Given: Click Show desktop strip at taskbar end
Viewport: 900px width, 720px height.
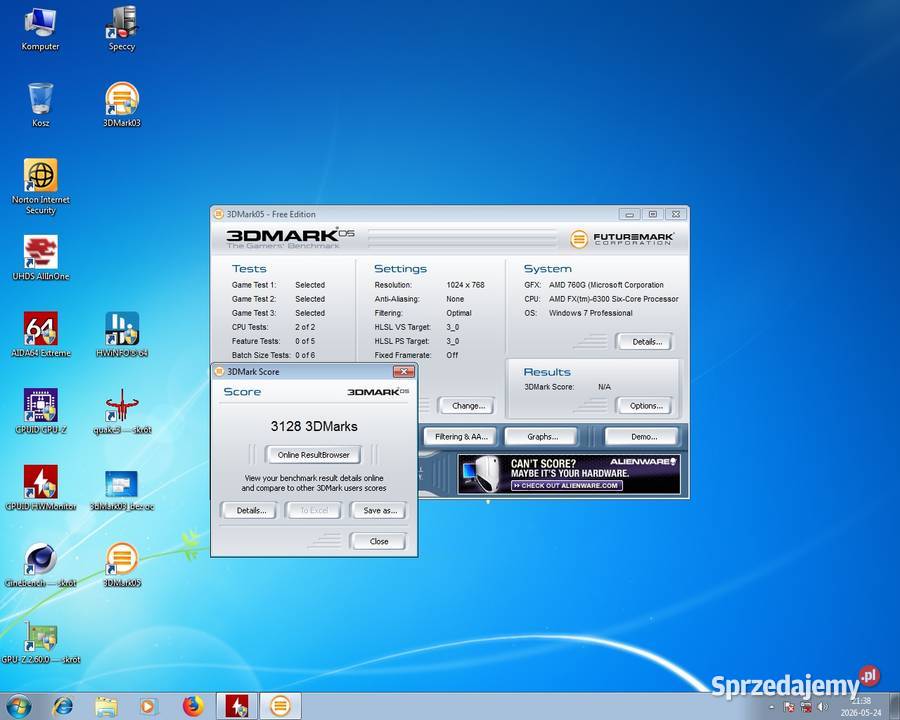Looking at the screenshot, I should 895,706.
